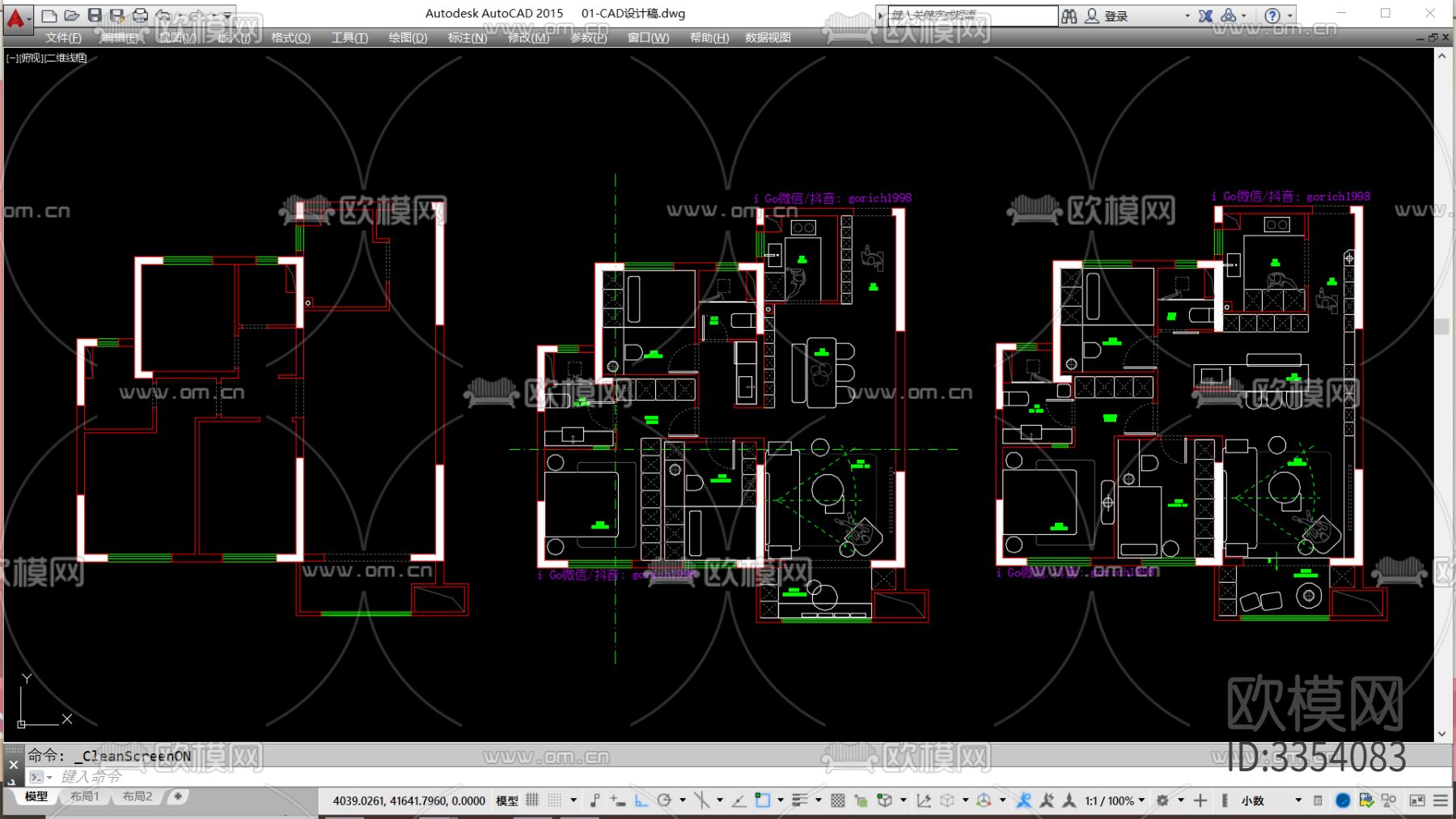Add a new layout with plus tab
The width and height of the screenshot is (1456, 819).
[x=178, y=796]
